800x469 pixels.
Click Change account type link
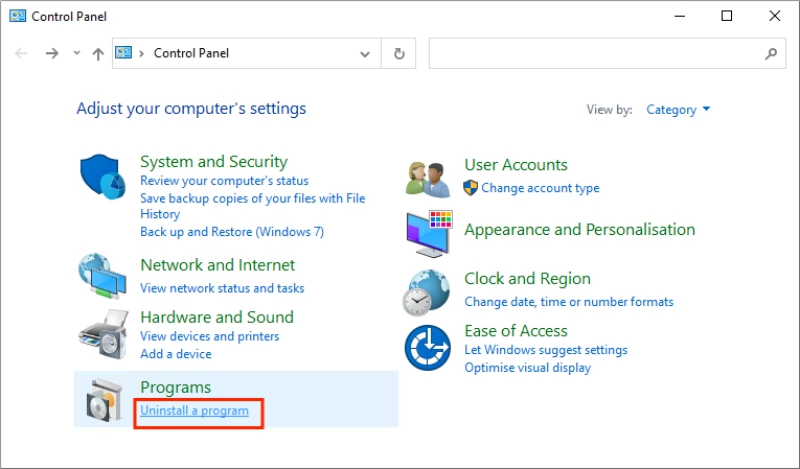[540, 188]
